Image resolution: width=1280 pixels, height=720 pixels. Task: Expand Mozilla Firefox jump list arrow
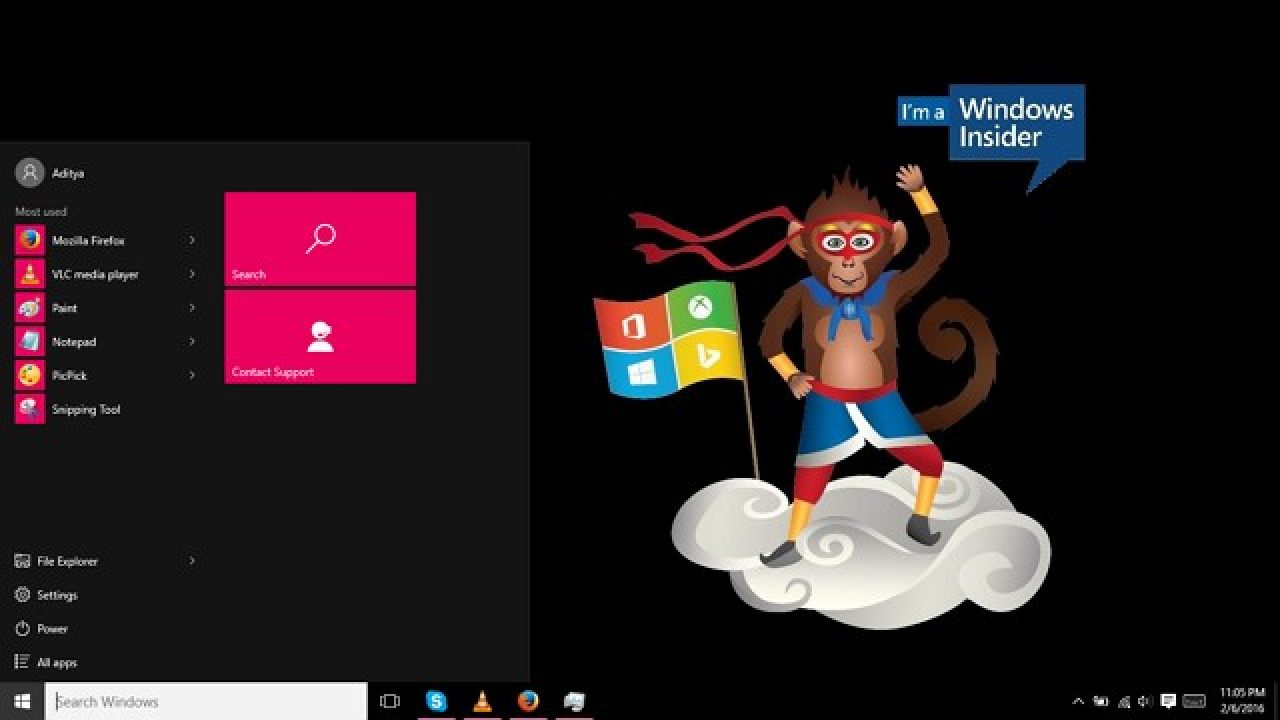(x=192, y=240)
